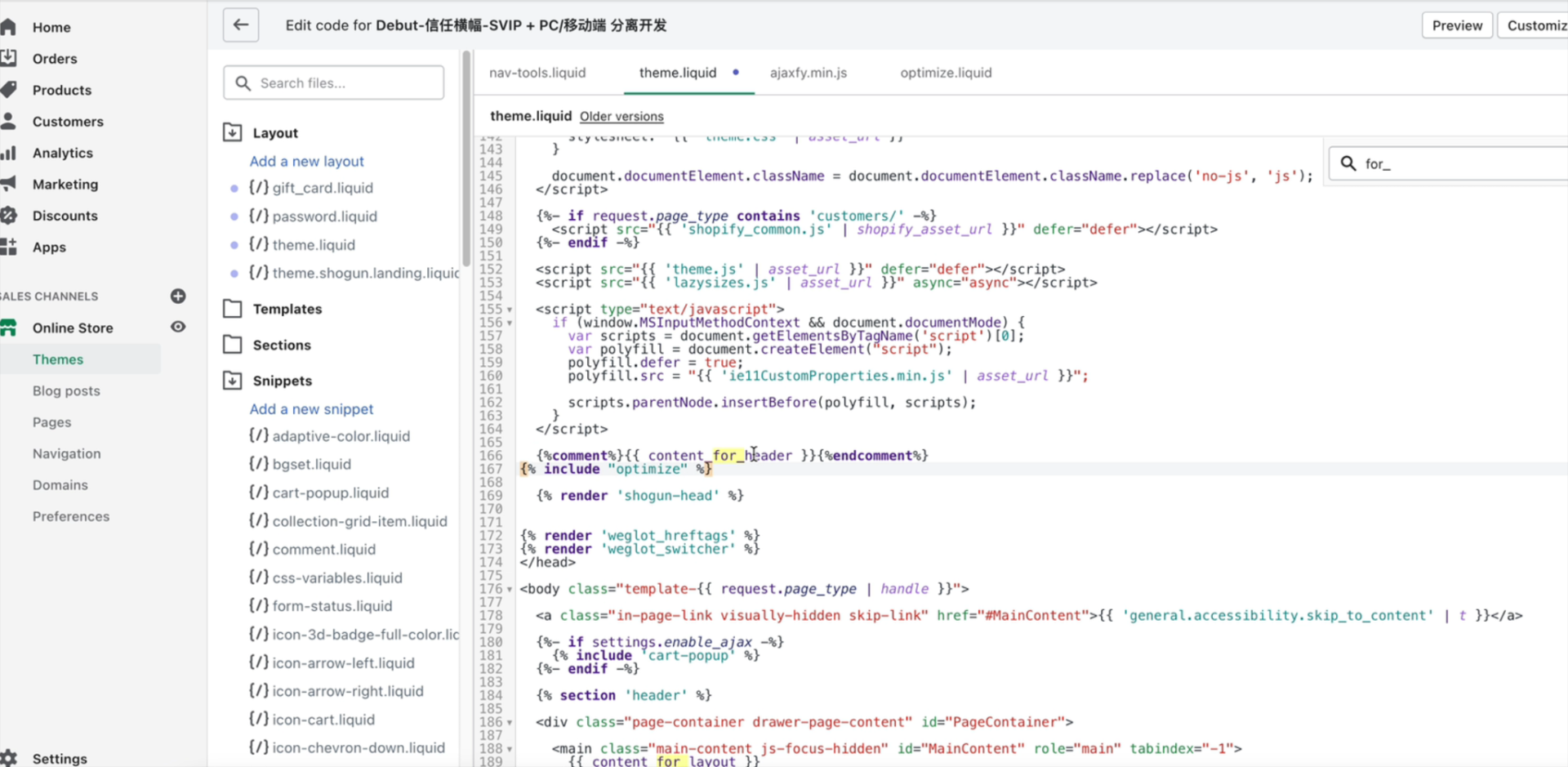
Task: Click the file list vertical scrollbar
Action: [466, 158]
